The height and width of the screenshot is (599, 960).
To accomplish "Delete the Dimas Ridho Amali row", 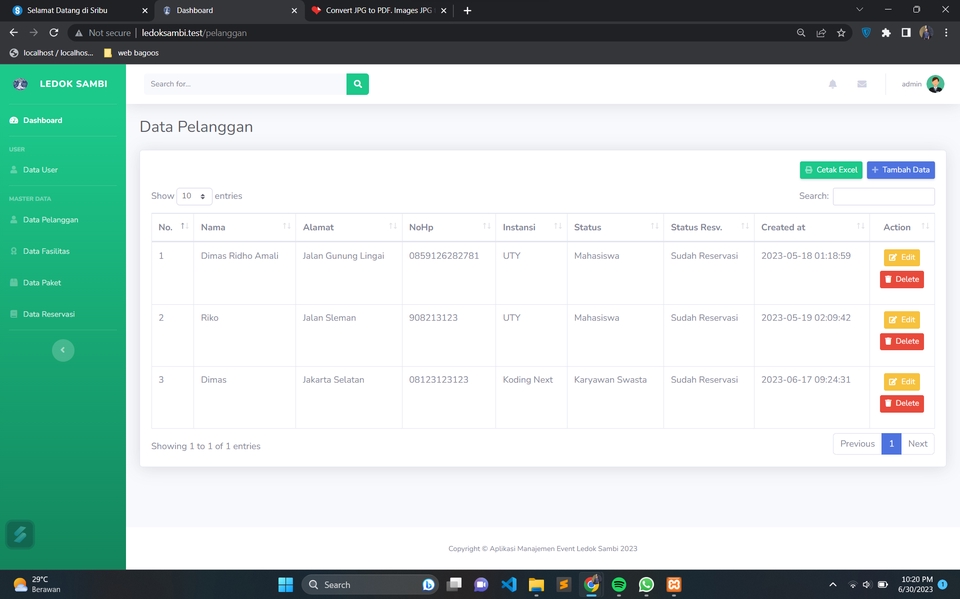I will point(902,279).
